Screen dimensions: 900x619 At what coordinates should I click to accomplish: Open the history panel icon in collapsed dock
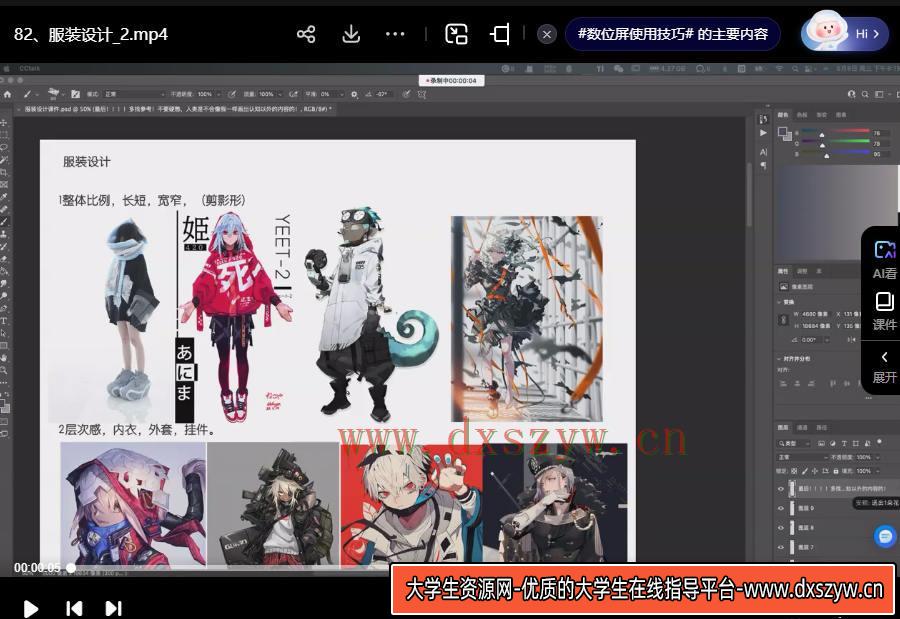point(763,119)
